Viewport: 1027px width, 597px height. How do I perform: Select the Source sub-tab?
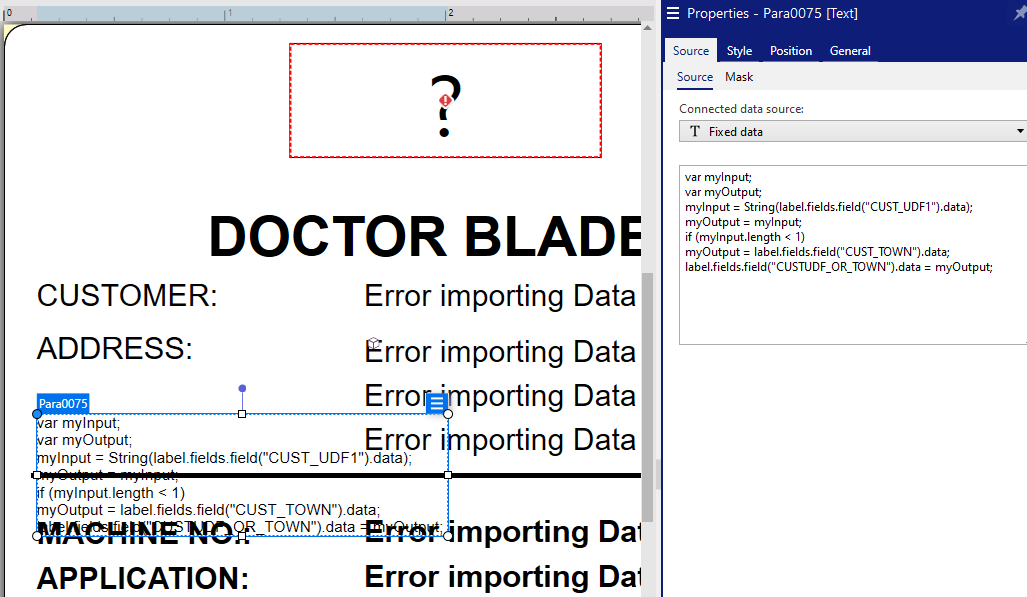(x=694, y=77)
